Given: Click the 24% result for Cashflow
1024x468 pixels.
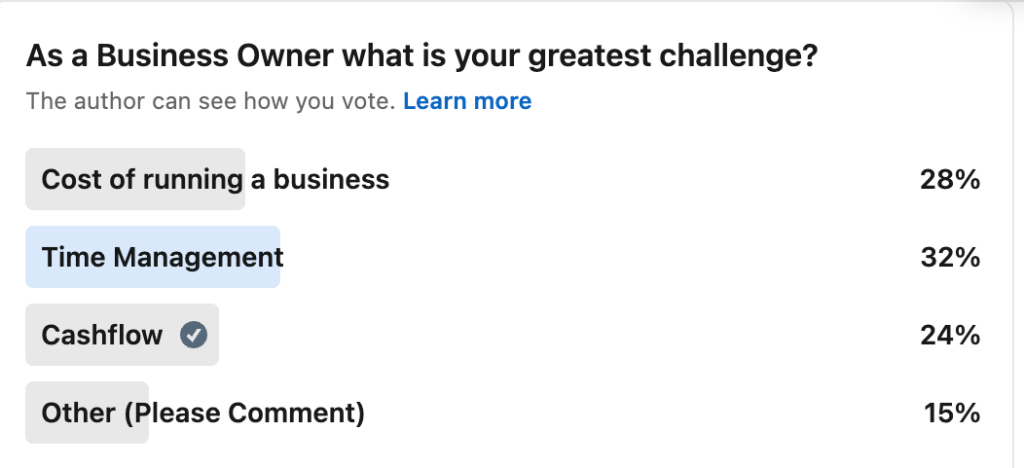Looking at the screenshot, I should (x=949, y=335).
